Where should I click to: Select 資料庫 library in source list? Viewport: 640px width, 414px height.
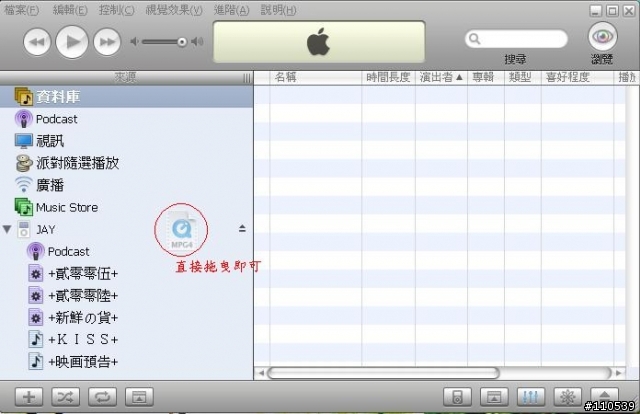pos(126,97)
